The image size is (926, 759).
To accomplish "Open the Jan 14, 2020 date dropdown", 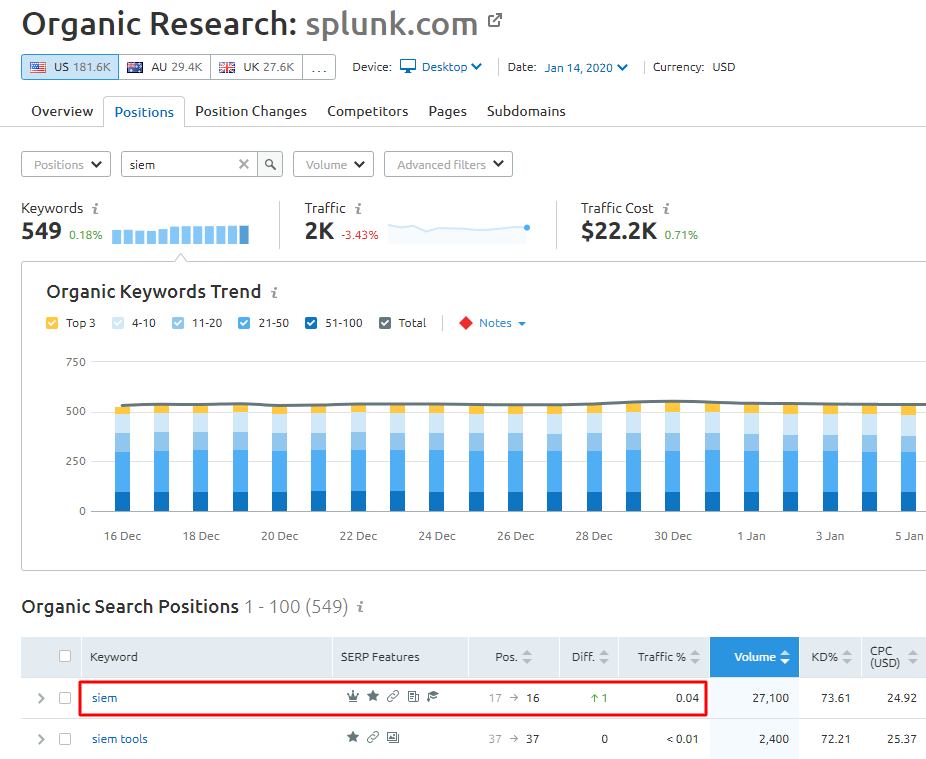I will coord(586,67).
